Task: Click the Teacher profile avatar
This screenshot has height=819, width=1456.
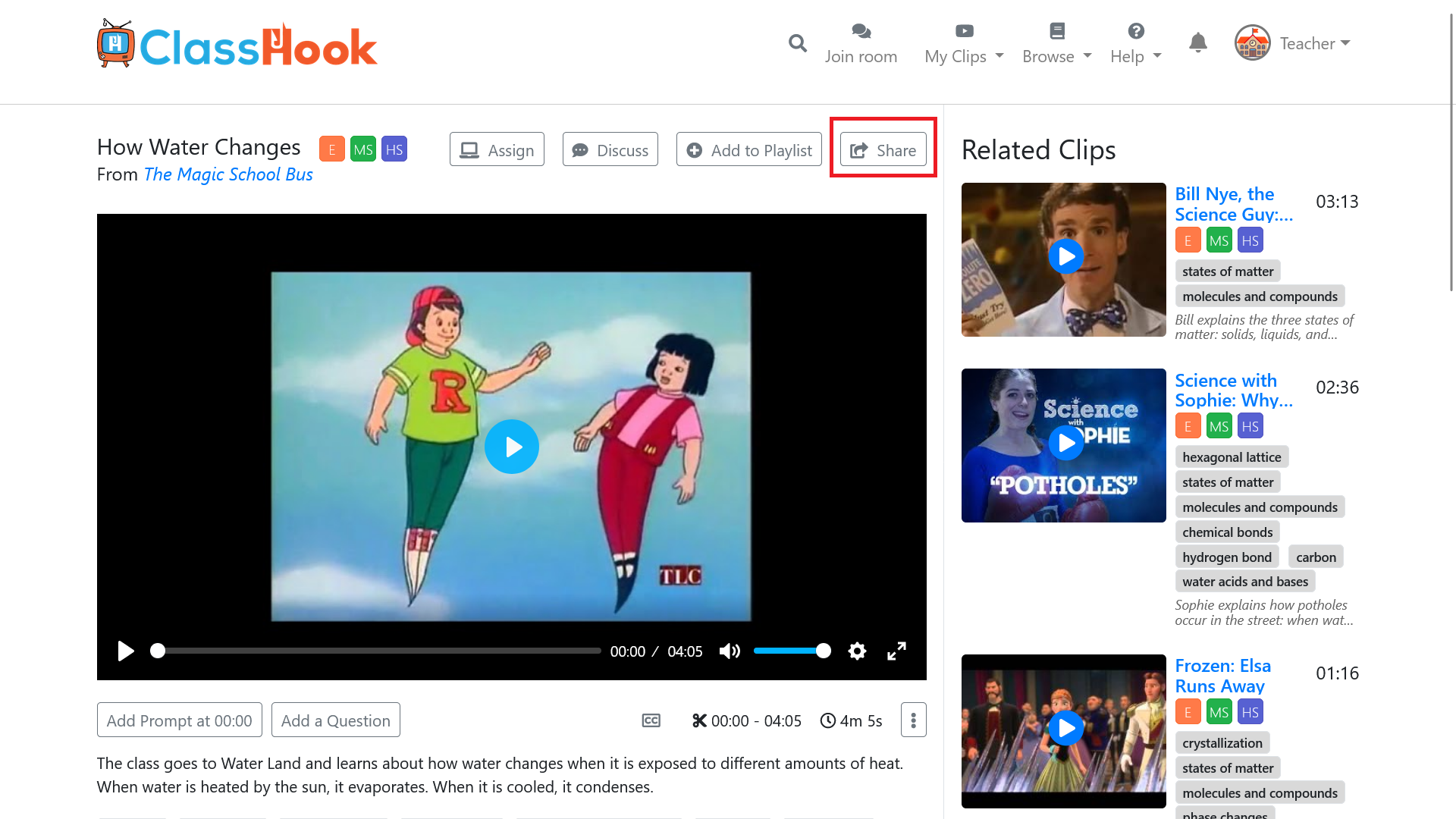Action: [x=1252, y=43]
